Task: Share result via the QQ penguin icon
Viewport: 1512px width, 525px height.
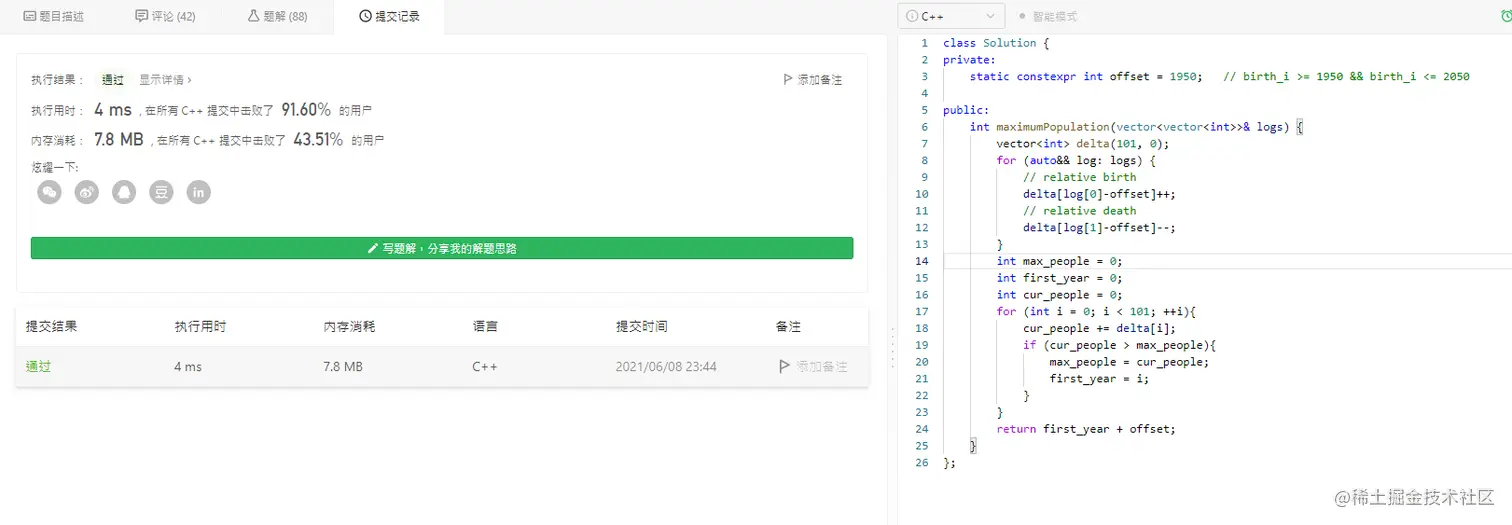Action: [x=124, y=192]
